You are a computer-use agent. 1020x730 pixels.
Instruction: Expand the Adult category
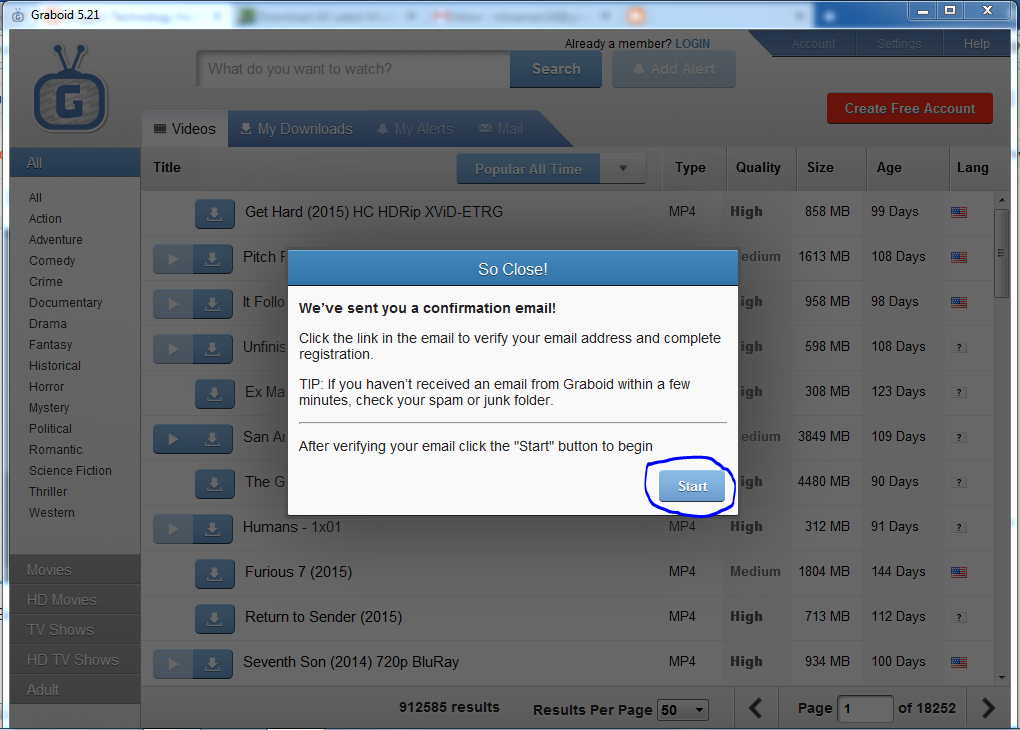75,690
